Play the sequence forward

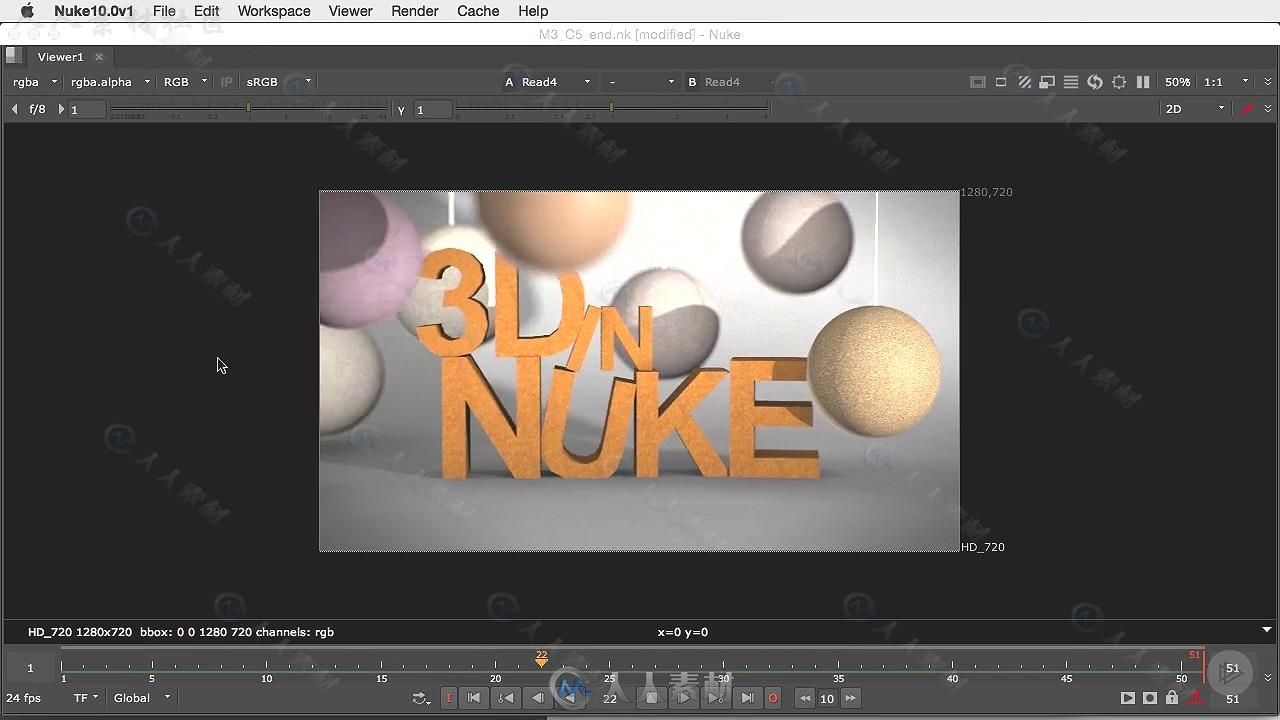(x=684, y=698)
